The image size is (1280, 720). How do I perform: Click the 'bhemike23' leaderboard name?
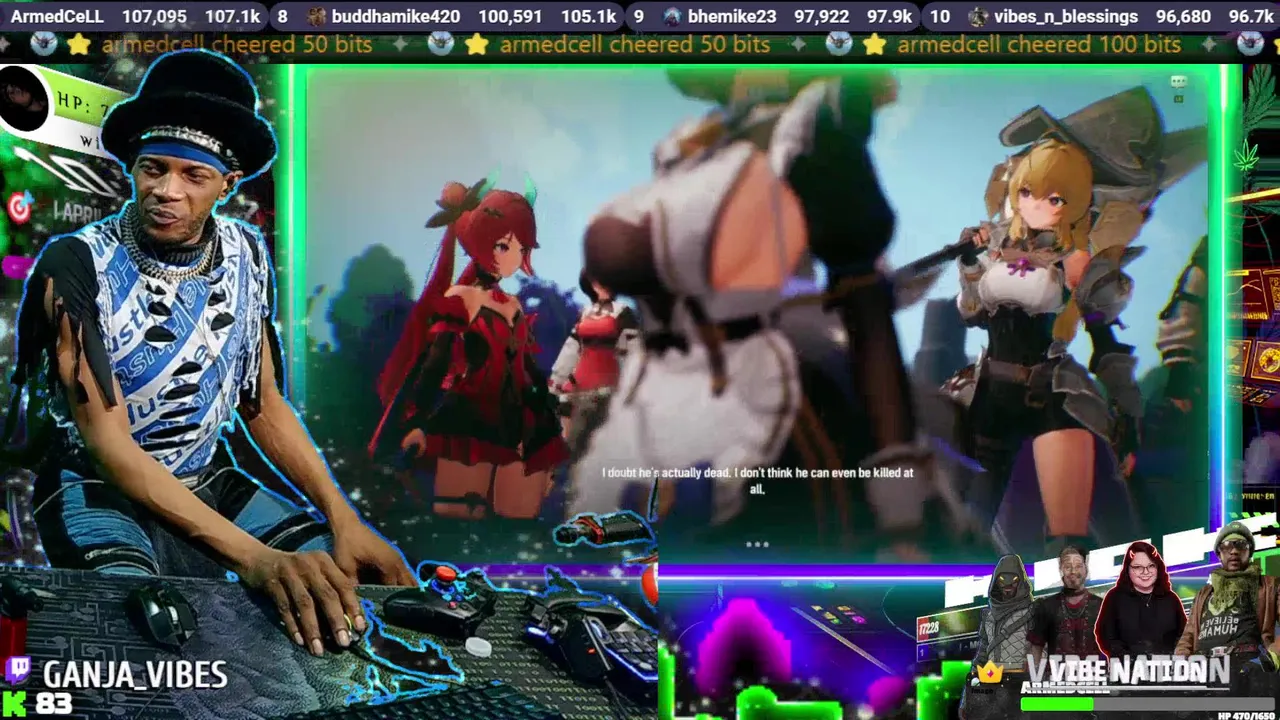point(732,16)
